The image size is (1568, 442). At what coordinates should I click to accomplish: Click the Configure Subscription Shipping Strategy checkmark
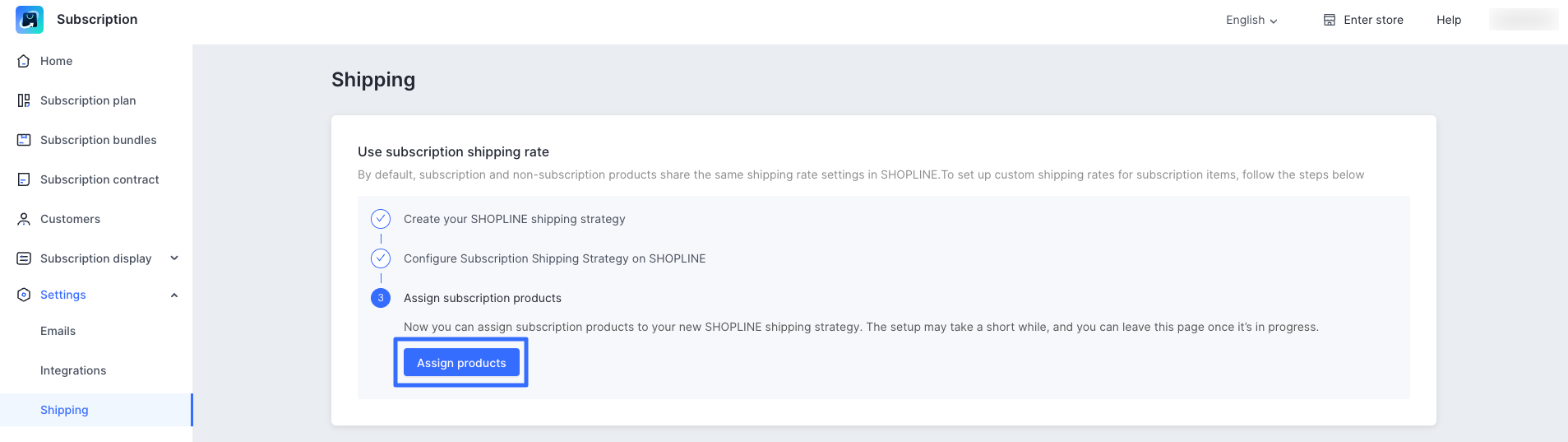[x=381, y=258]
